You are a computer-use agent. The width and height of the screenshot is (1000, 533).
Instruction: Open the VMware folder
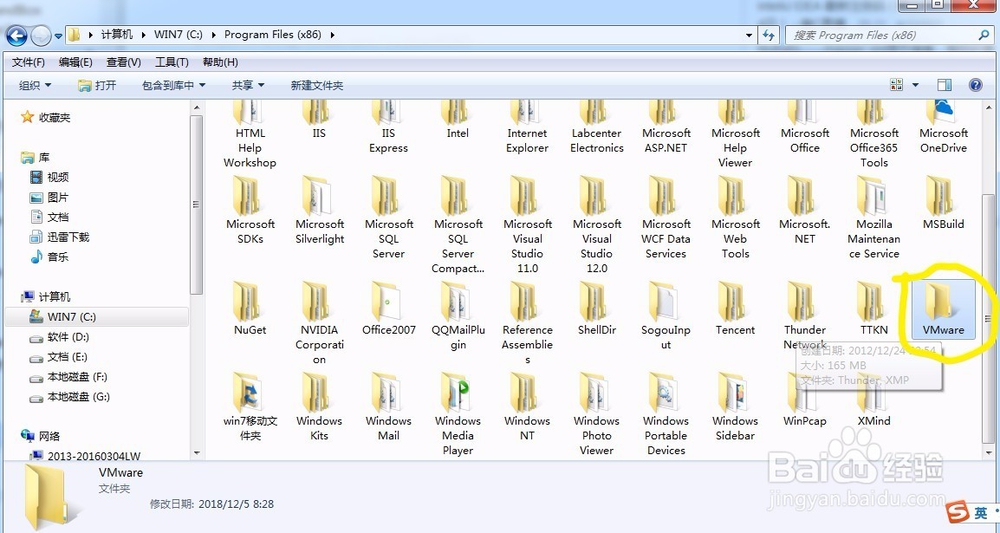coord(943,310)
